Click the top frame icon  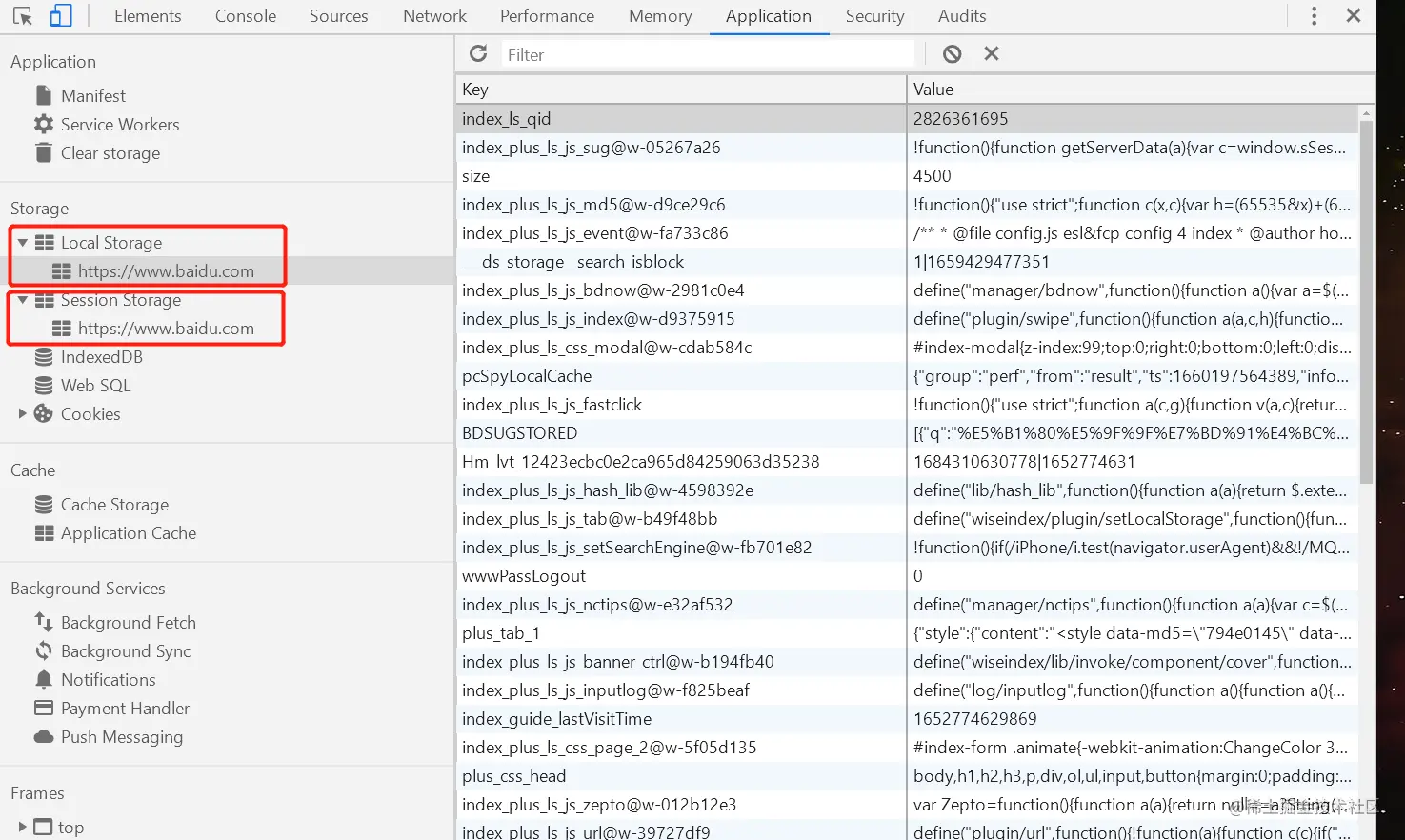[44, 827]
